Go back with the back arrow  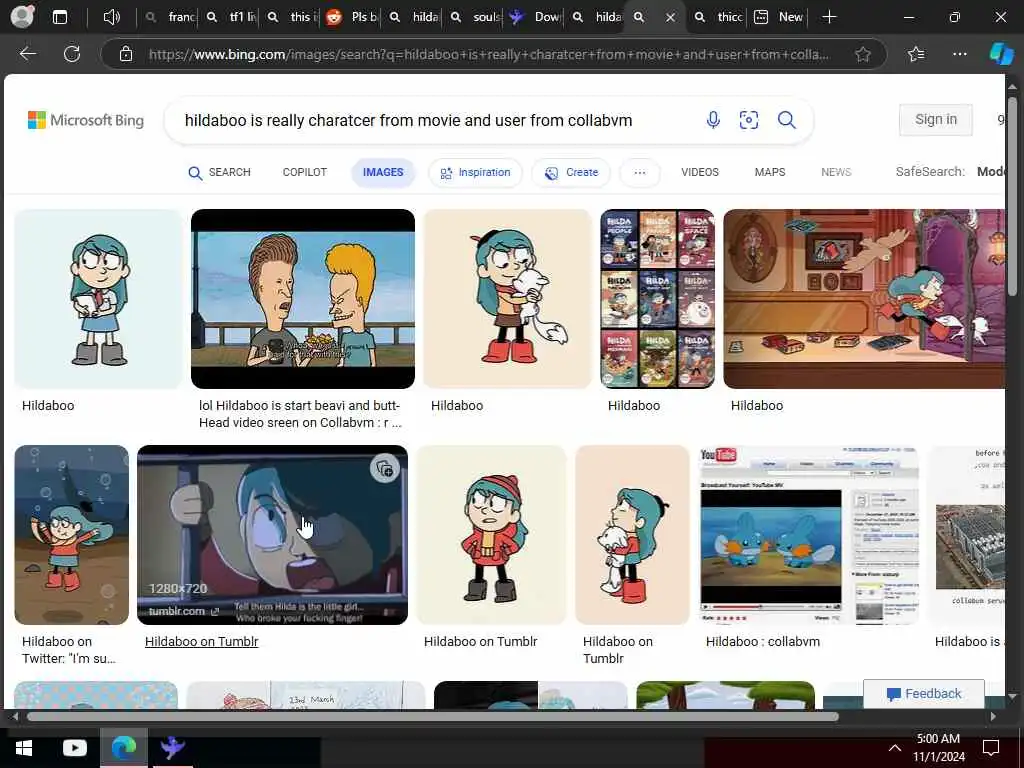pos(27,54)
